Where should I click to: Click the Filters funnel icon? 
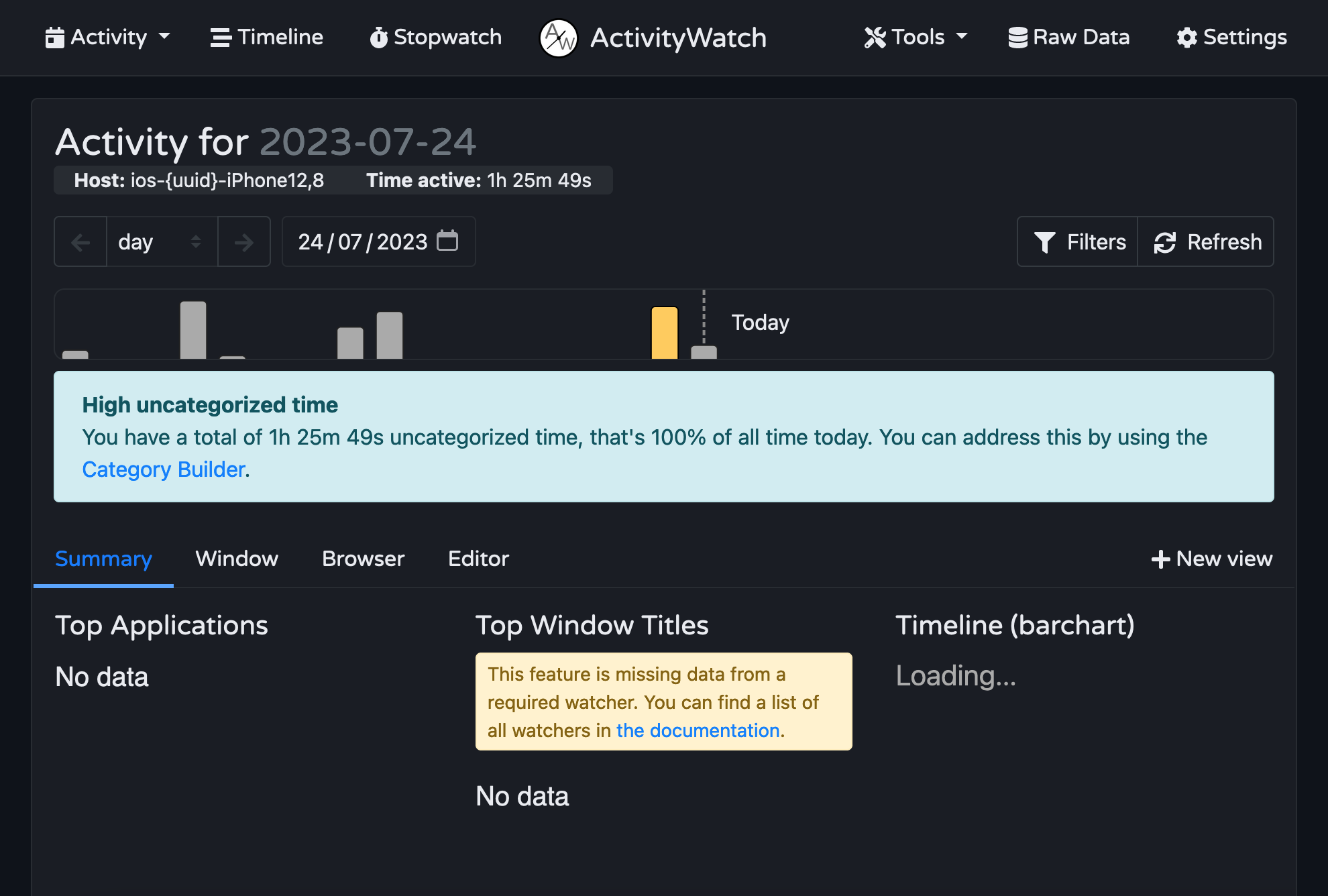pos(1044,241)
